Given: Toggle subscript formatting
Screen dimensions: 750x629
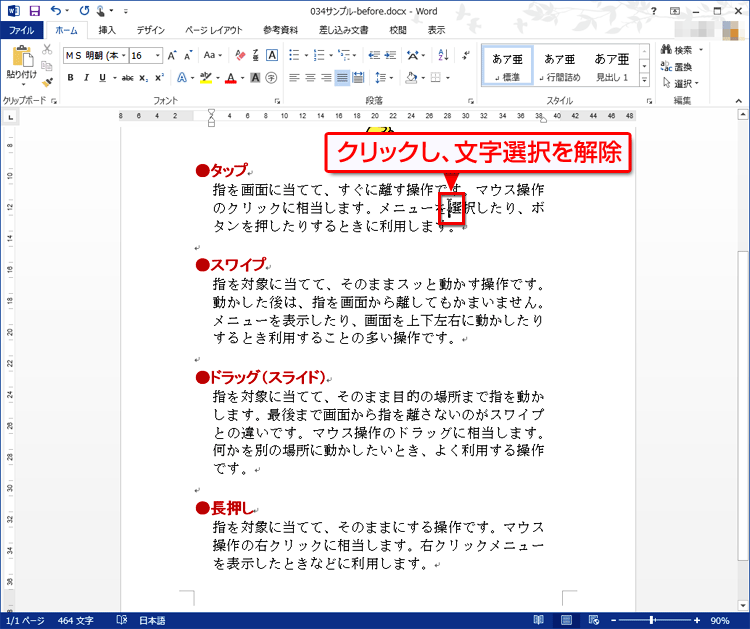Looking at the screenshot, I should (x=143, y=77).
